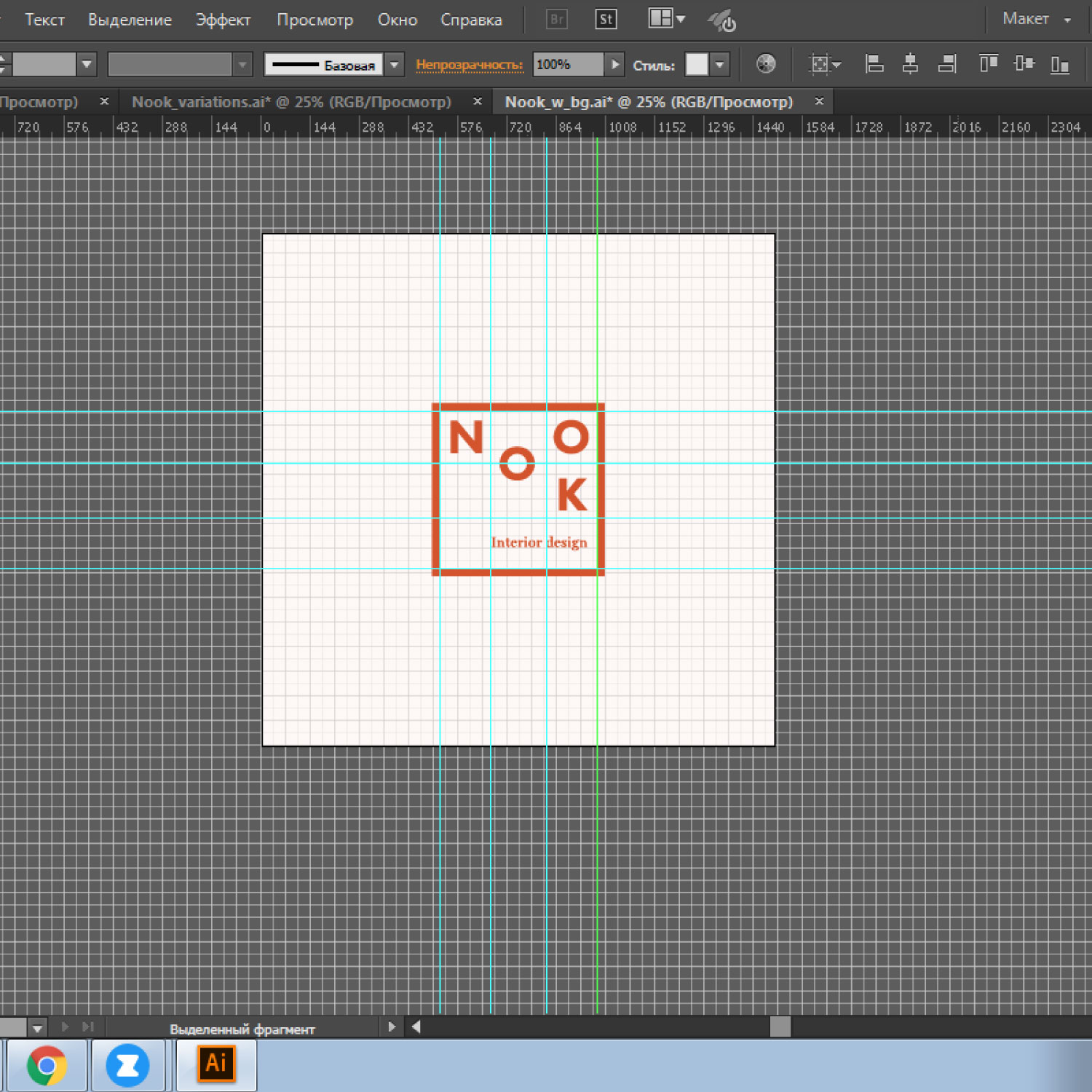
Task: Switch to Nook_variations.ai document tab
Action: pos(291,102)
